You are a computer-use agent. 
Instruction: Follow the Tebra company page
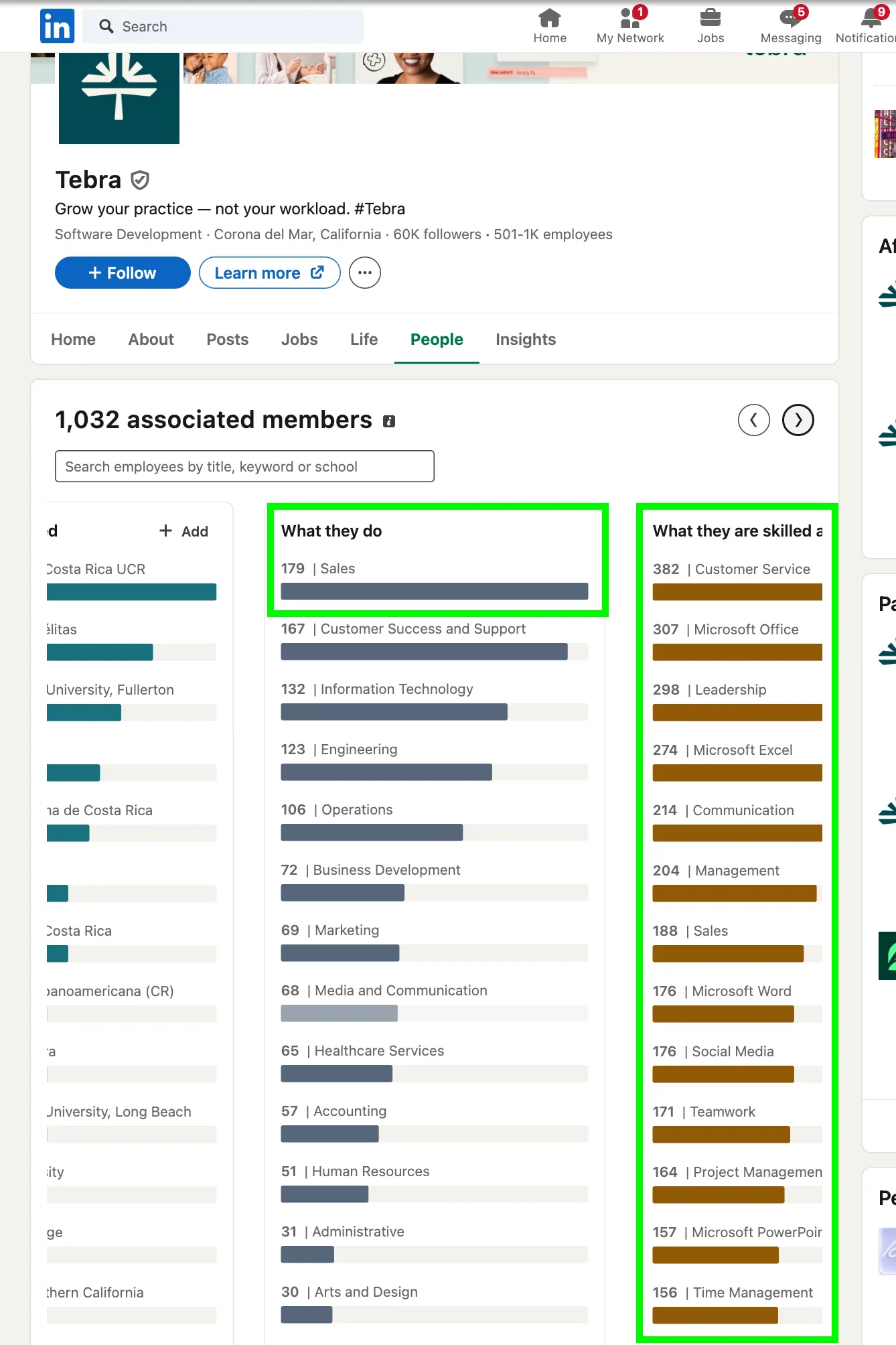[x=123, y=273]
